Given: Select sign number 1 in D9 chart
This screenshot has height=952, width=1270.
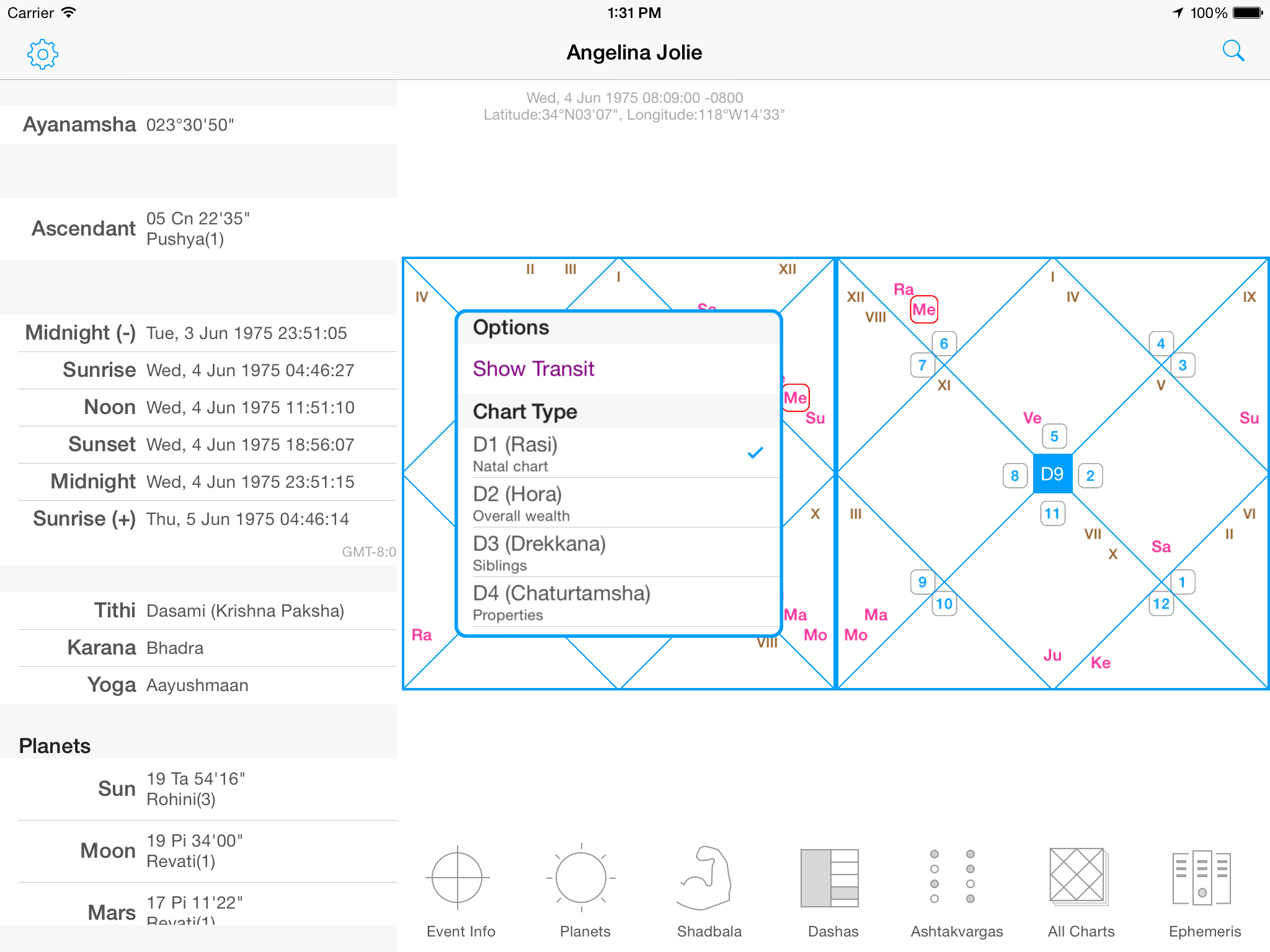Looking at the screenshot, I should pos(1183,583).
